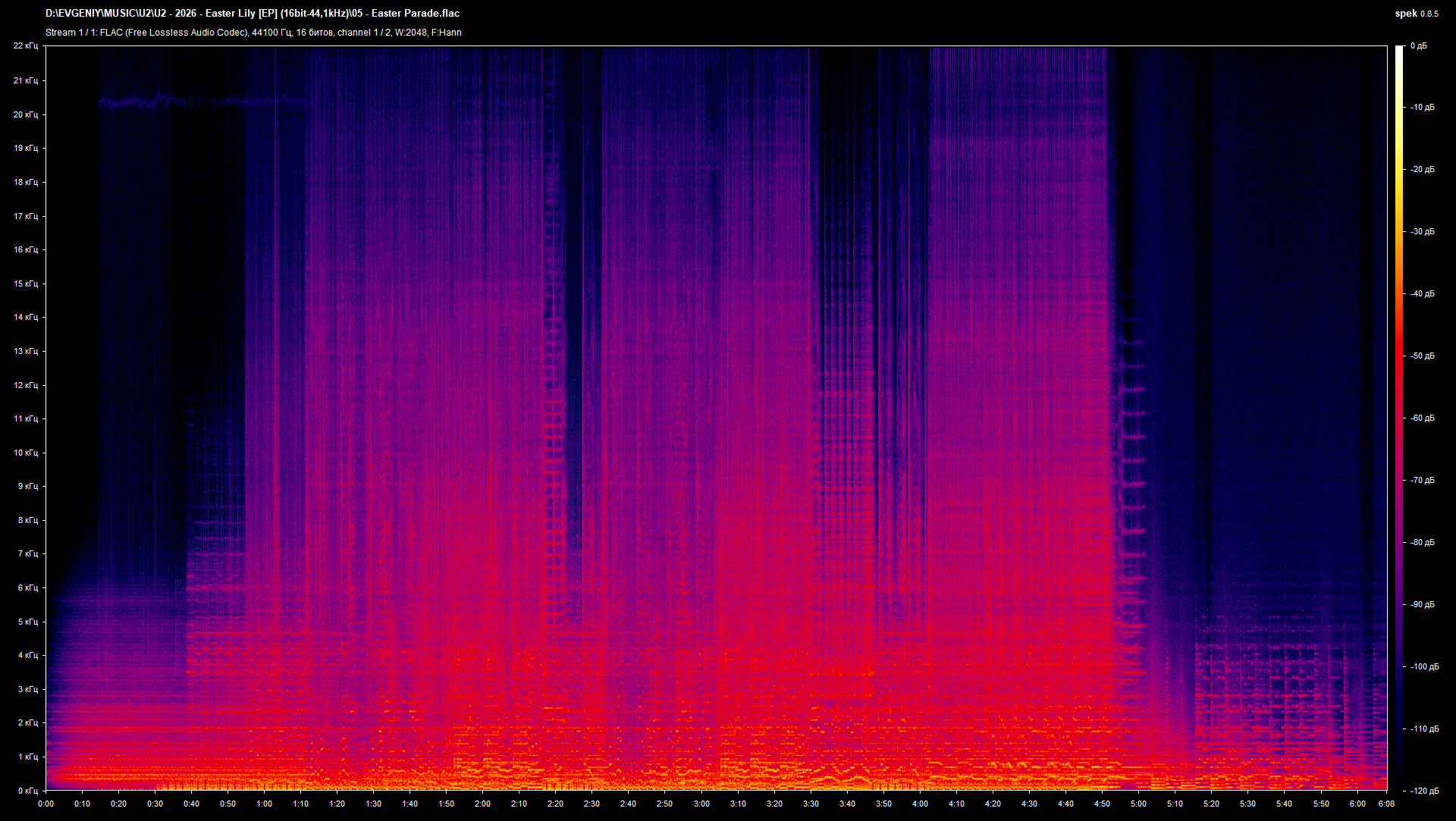The width and height of the screenshot is (1456, 821).
Task: Click the '15 кГц' frequency axis label
Action: click(x=26, y=284)
